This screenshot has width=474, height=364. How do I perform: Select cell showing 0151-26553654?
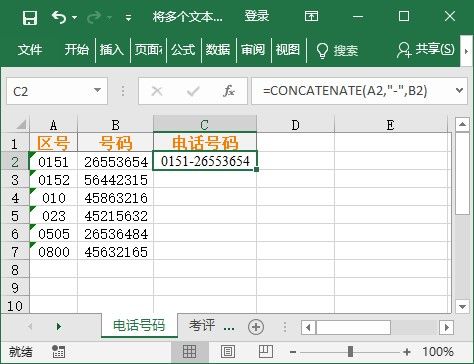(205, 161)
